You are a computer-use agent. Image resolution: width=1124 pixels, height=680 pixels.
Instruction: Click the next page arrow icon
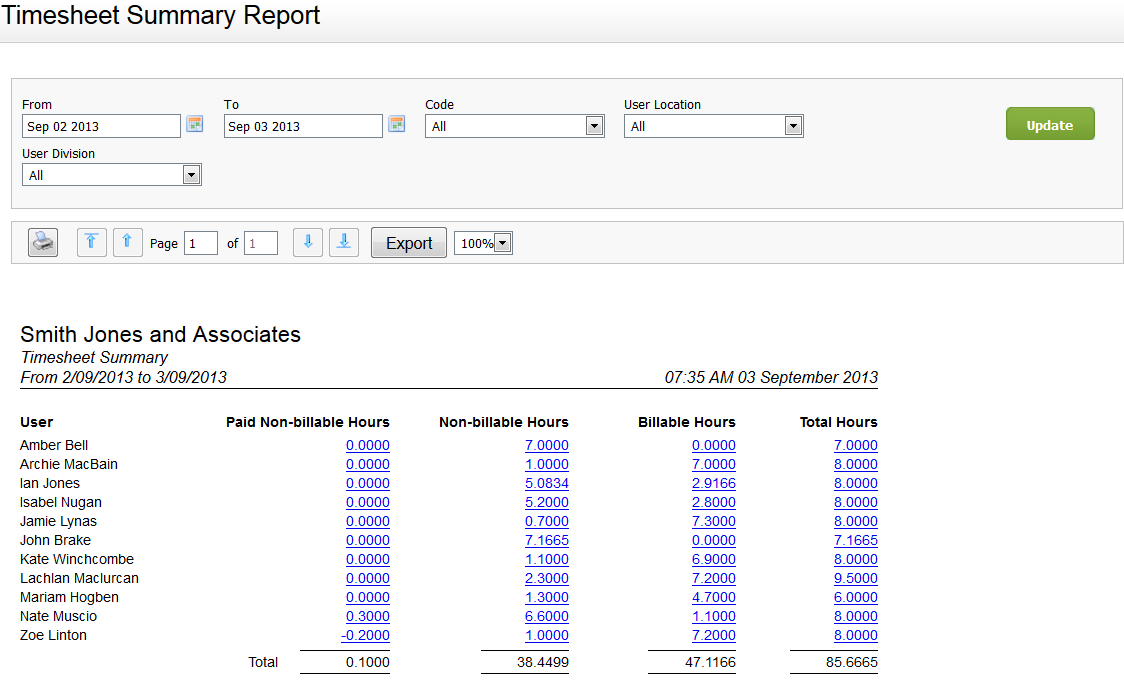pos(307,242)
